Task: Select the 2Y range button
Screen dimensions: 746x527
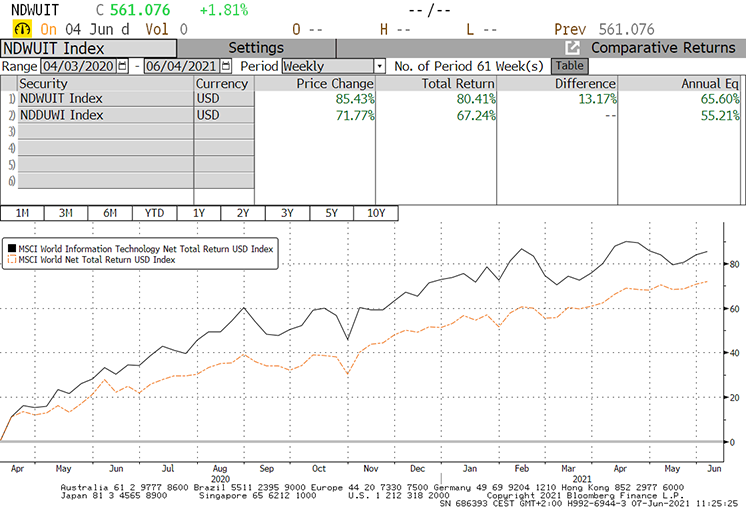Action: (243, 213)
